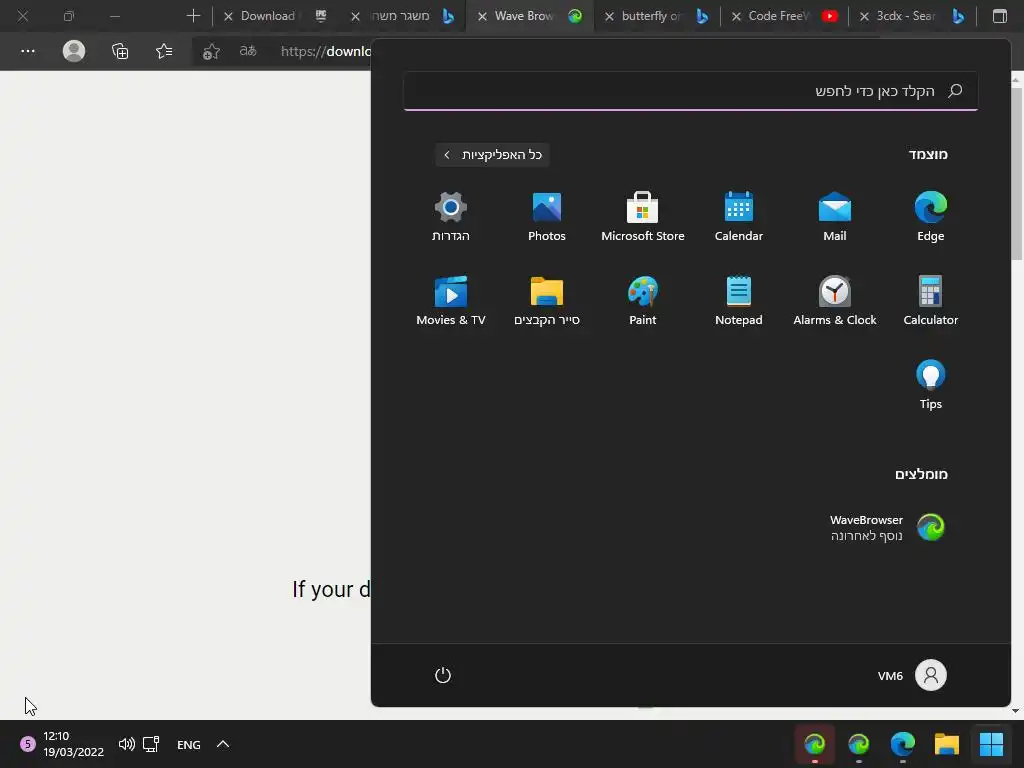Show hidden system tray icons chevron
The image size is (1024, 768).
(223, 744)
